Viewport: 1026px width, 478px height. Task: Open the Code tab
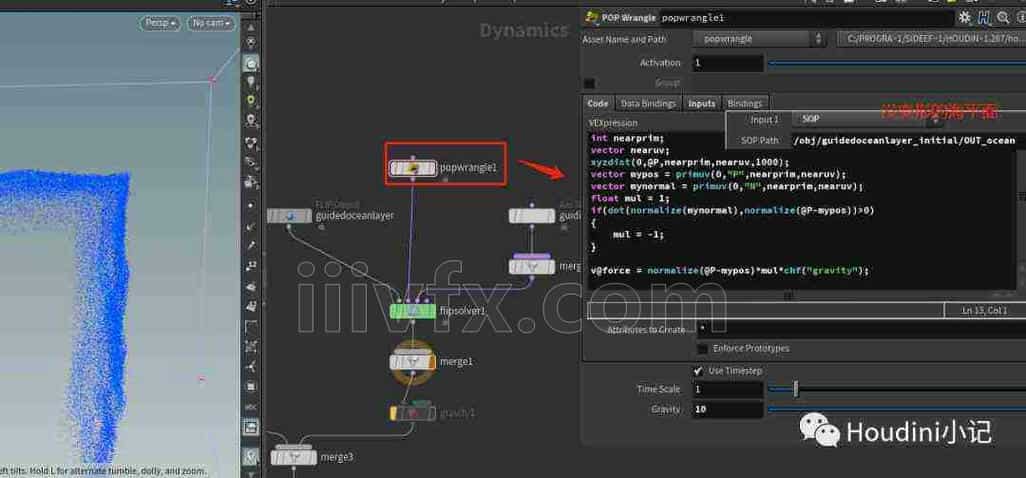coord(597,103)
